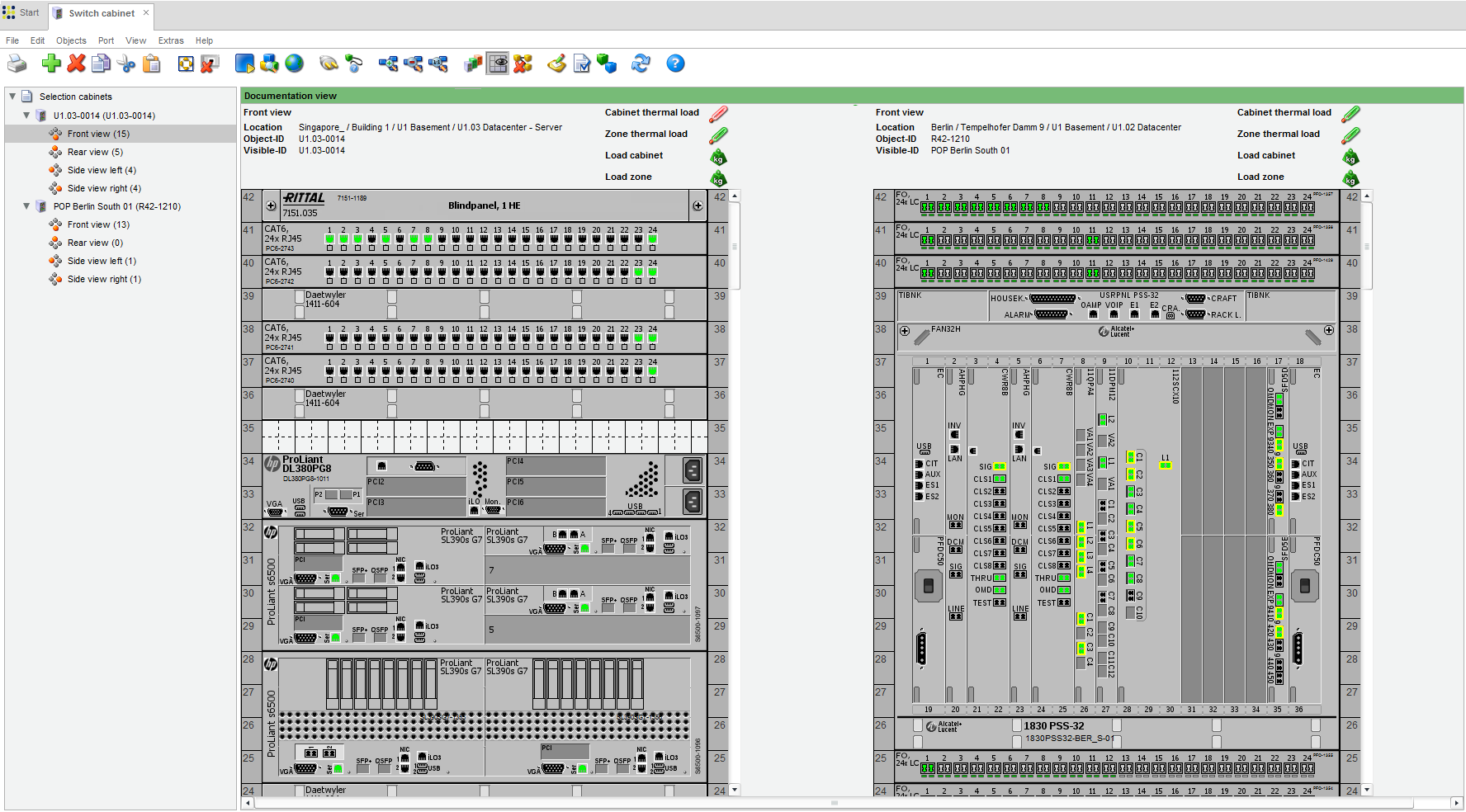Switch to the Start tab
The height and width of the screenshot is (812, 1466).
[22, 13]
